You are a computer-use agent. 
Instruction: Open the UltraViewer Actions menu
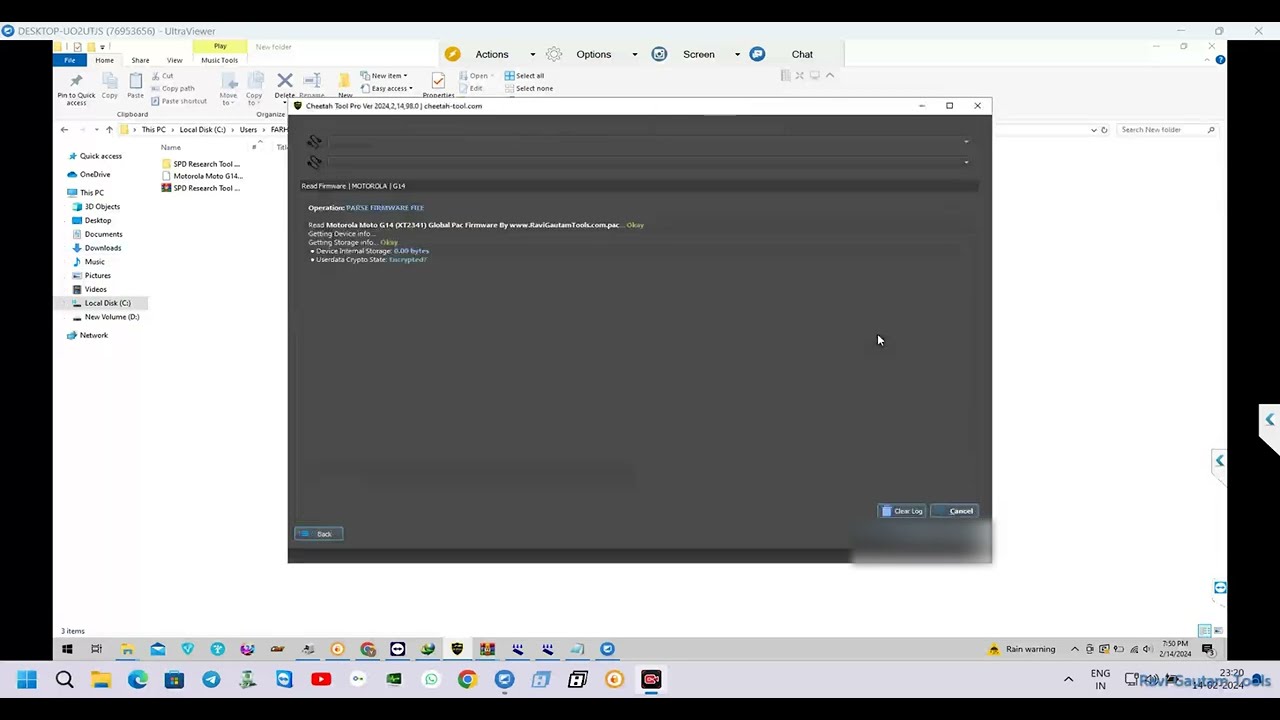click(x=492, y=54)
